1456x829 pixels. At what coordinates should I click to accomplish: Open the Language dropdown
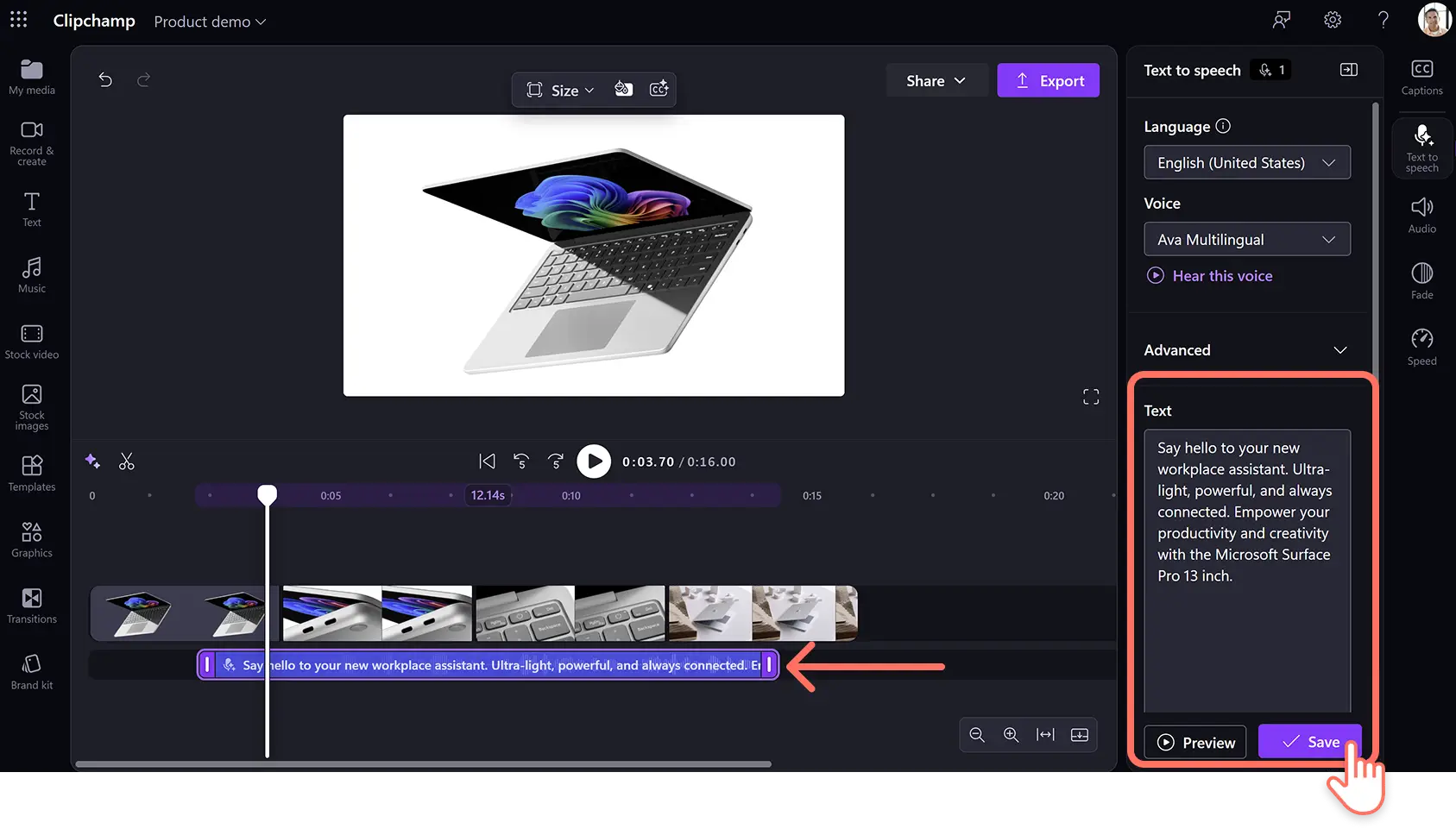point(1247,163)
